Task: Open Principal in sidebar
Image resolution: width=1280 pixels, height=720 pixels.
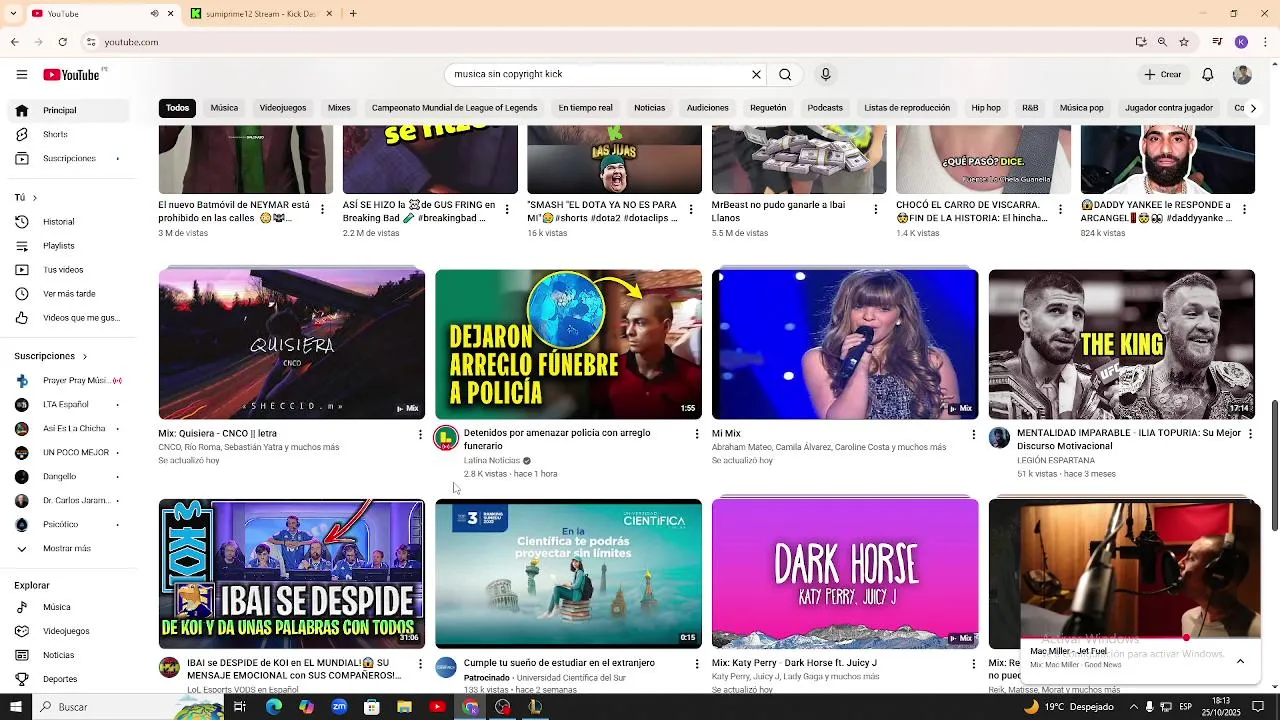Action: [x=59, y=110]
